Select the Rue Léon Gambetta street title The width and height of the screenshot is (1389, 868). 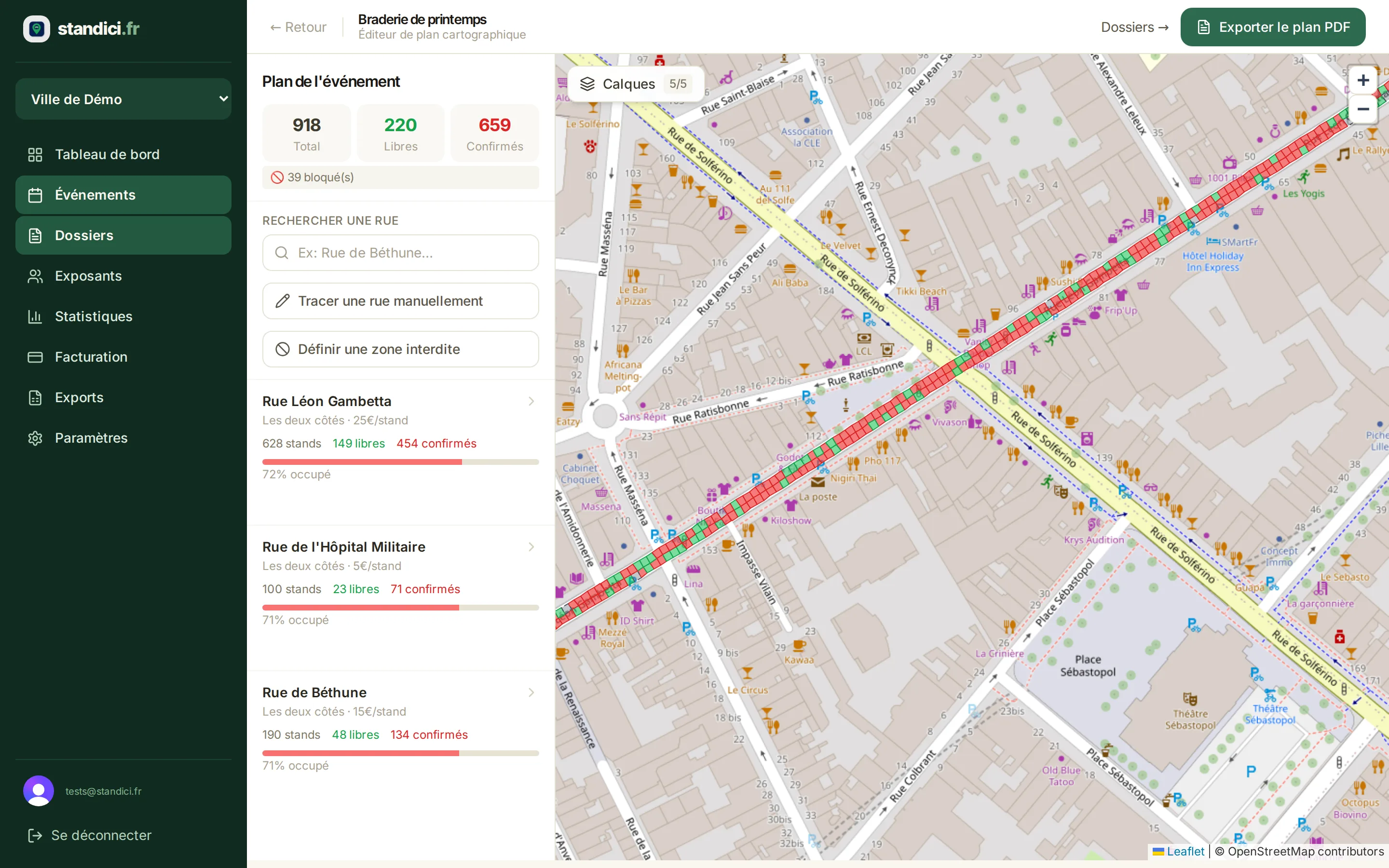(x=327, y=401)
